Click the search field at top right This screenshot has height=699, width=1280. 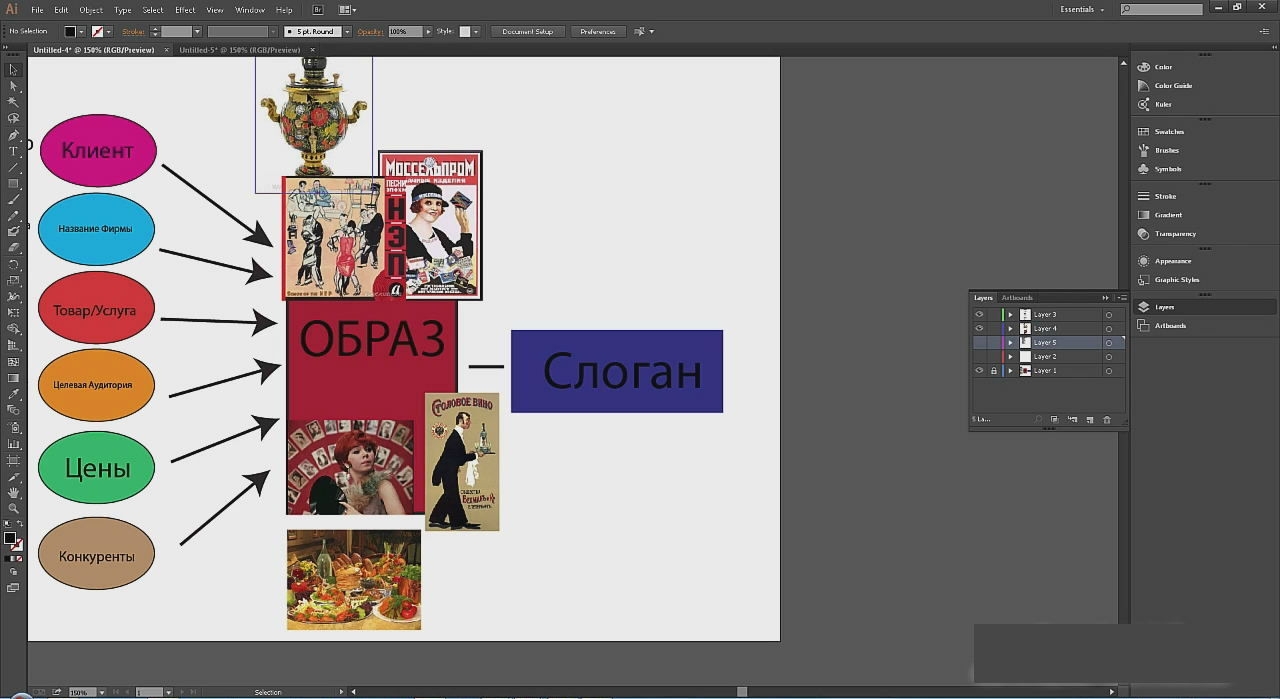pyautogui.click(x=1161, y=10)
